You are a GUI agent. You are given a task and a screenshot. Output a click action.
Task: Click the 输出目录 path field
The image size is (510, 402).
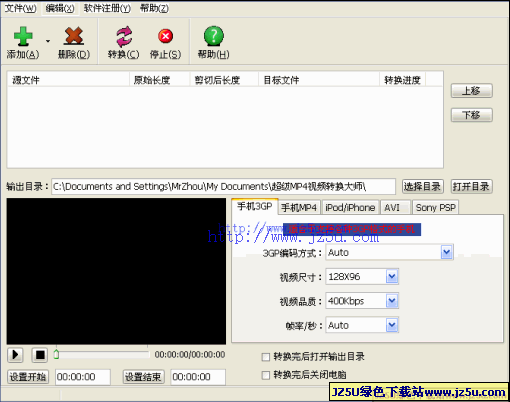tap(223, 186)
